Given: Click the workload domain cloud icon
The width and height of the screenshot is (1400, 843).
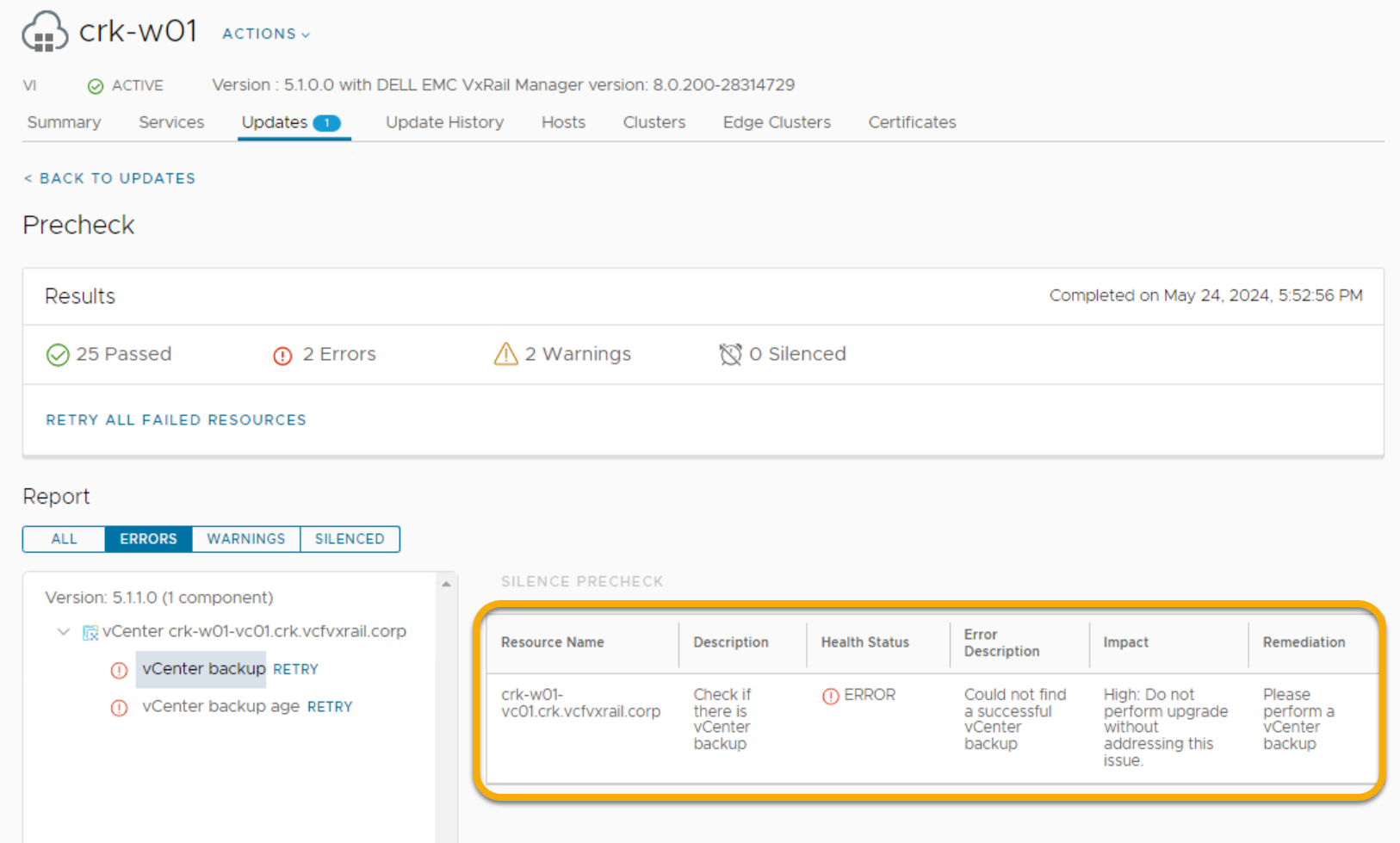Looking at the screenshot, I should pyautogui.click(x=45, y=33).
